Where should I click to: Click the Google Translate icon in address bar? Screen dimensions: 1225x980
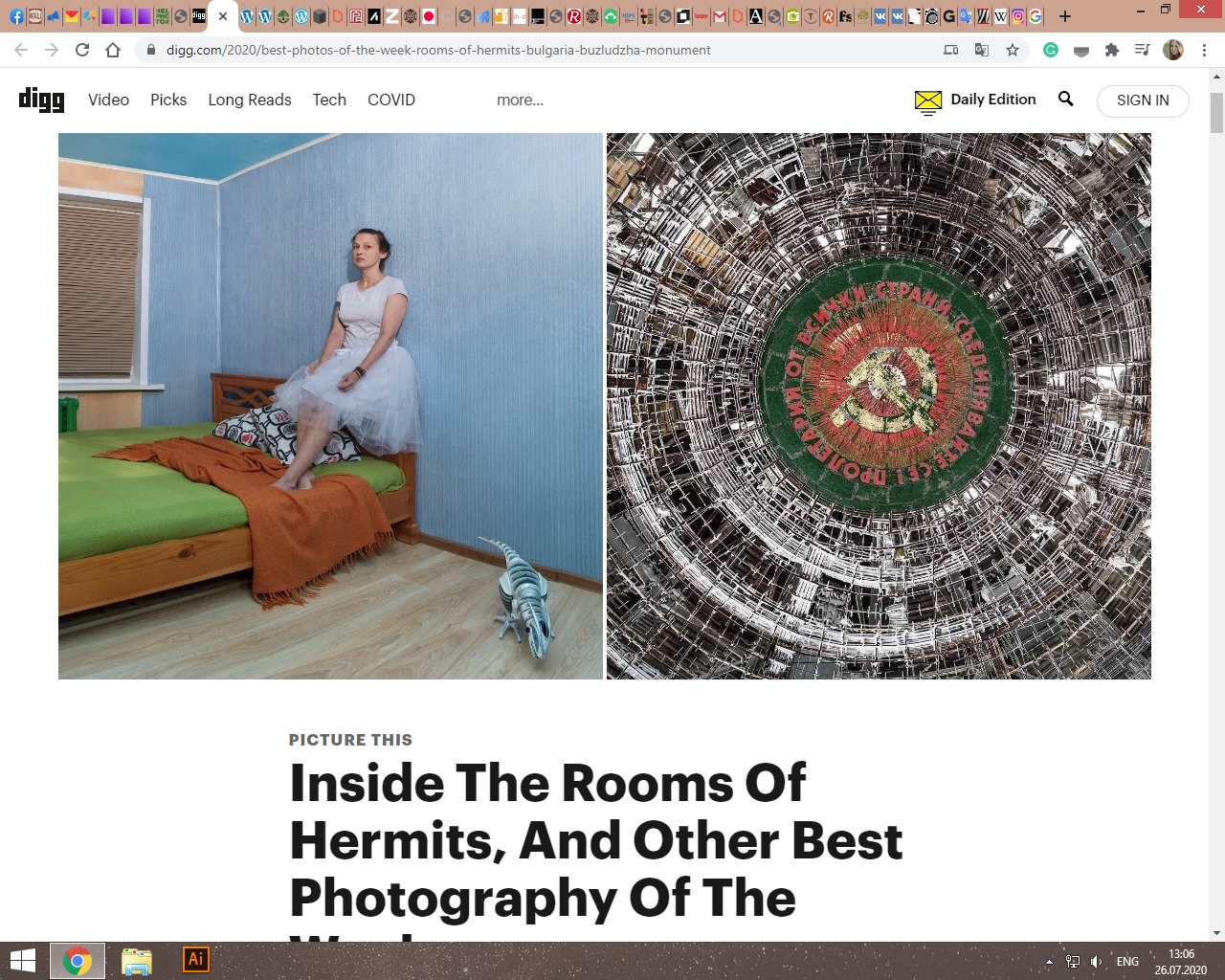tap(982, 50)
